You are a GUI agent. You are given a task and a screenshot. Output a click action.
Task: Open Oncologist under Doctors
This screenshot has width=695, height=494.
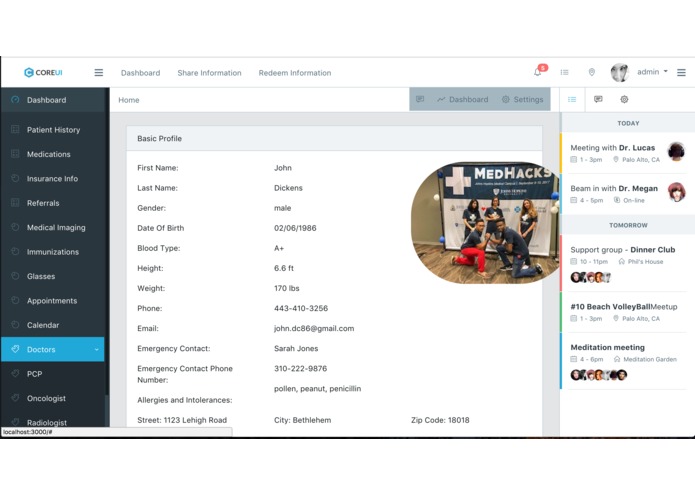tap(53, 398)
